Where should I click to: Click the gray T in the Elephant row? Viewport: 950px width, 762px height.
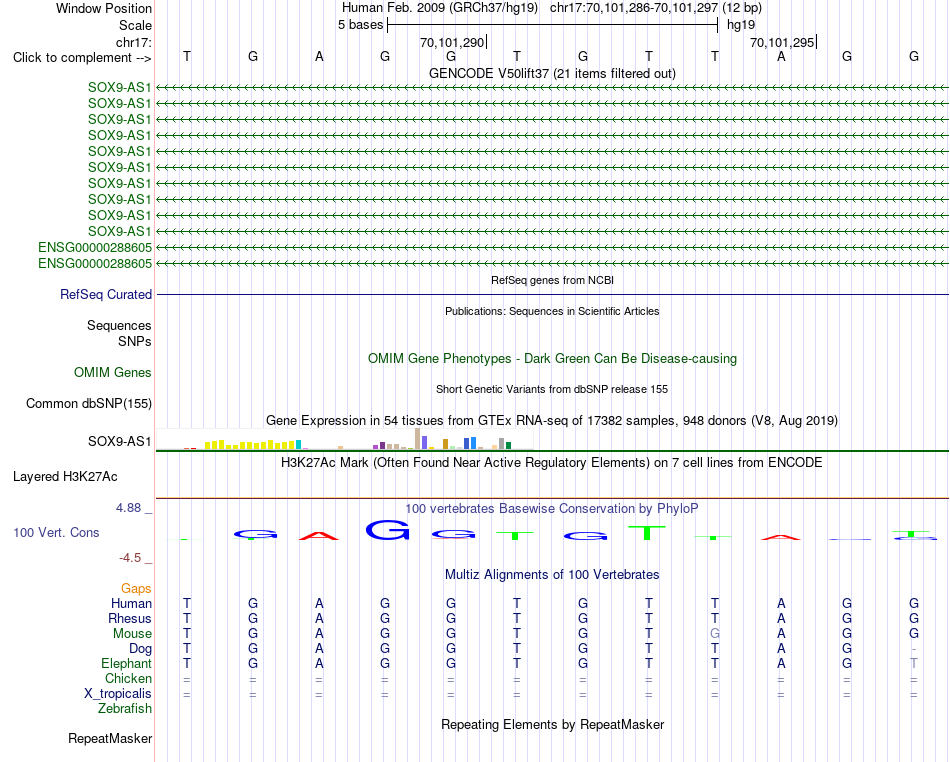(914, 663)
